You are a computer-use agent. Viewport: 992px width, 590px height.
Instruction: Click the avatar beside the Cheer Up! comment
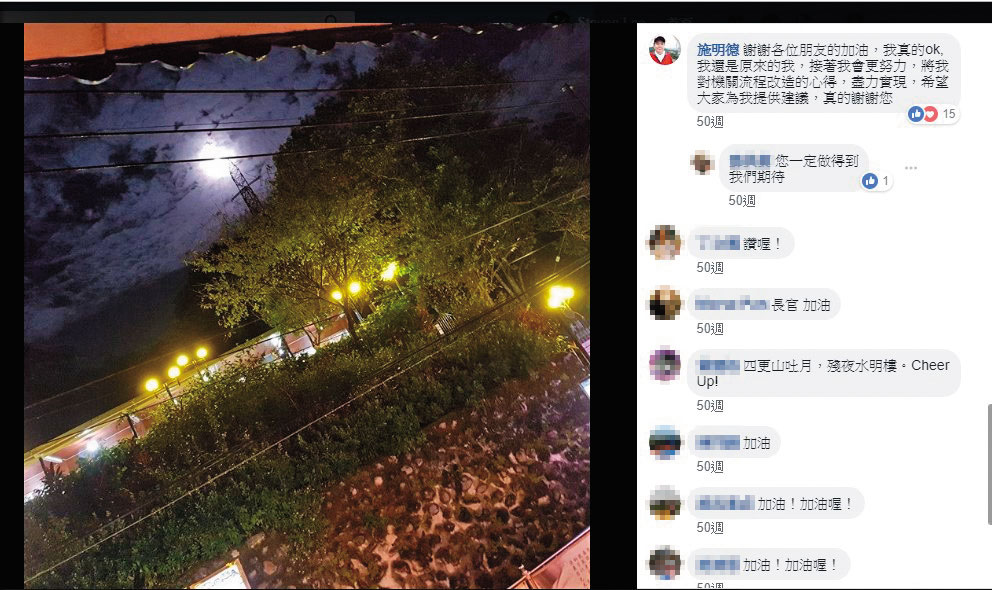tap(665, 364)
